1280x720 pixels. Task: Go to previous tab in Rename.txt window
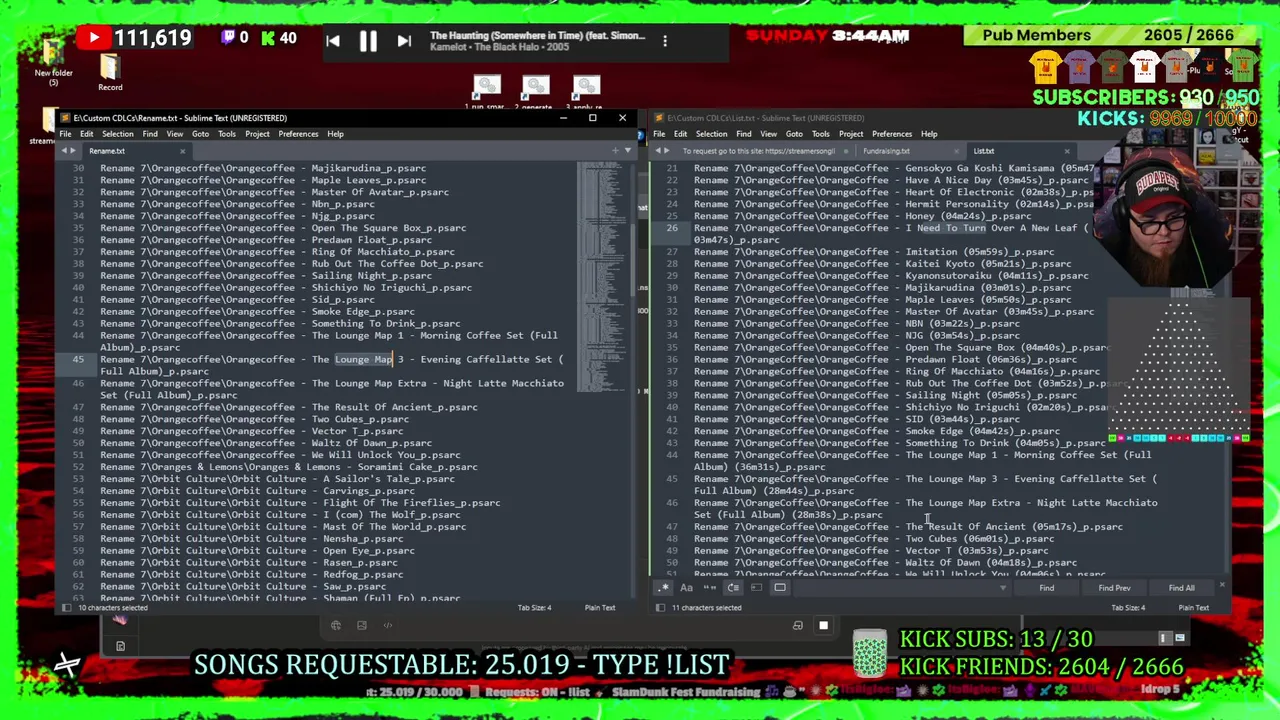[64, 151]
